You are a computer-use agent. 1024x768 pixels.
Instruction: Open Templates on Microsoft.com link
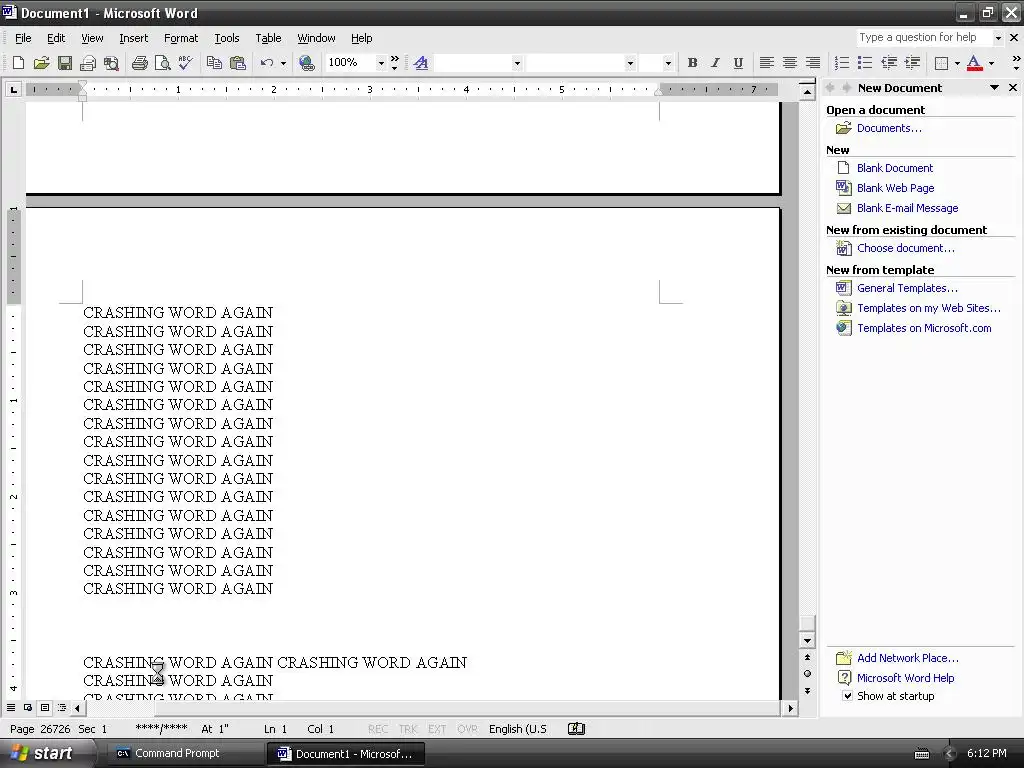[x=924, y=328]
